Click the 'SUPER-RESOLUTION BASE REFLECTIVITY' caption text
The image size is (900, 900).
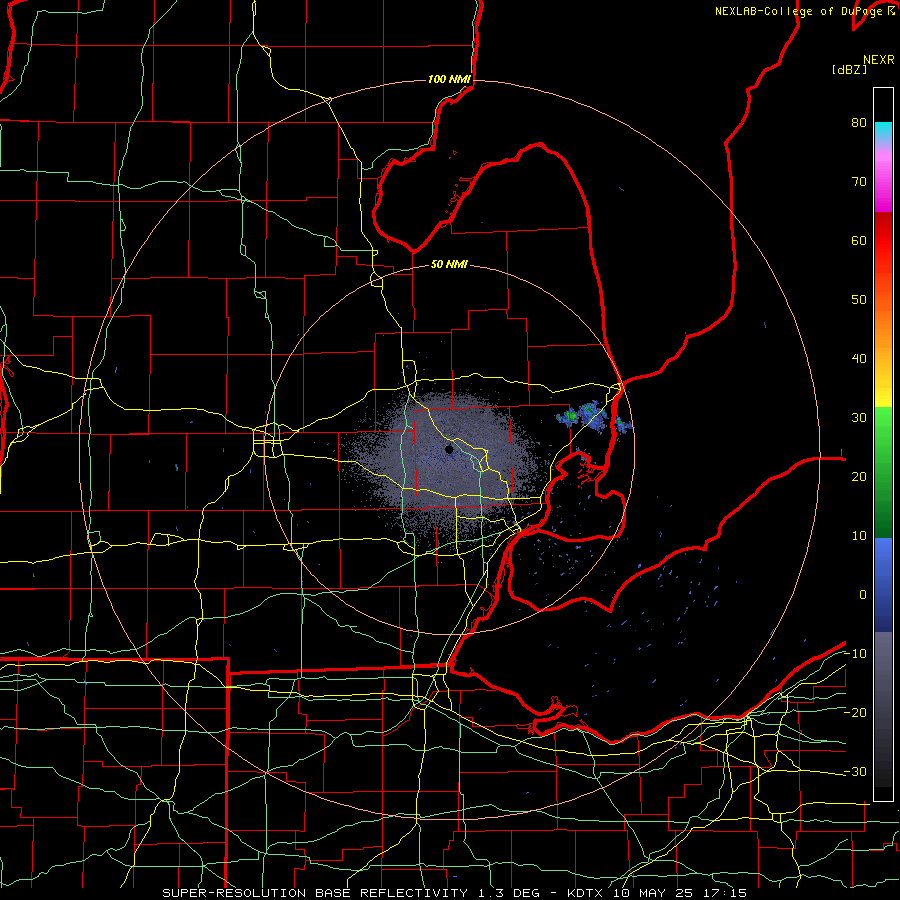(315, 893)
